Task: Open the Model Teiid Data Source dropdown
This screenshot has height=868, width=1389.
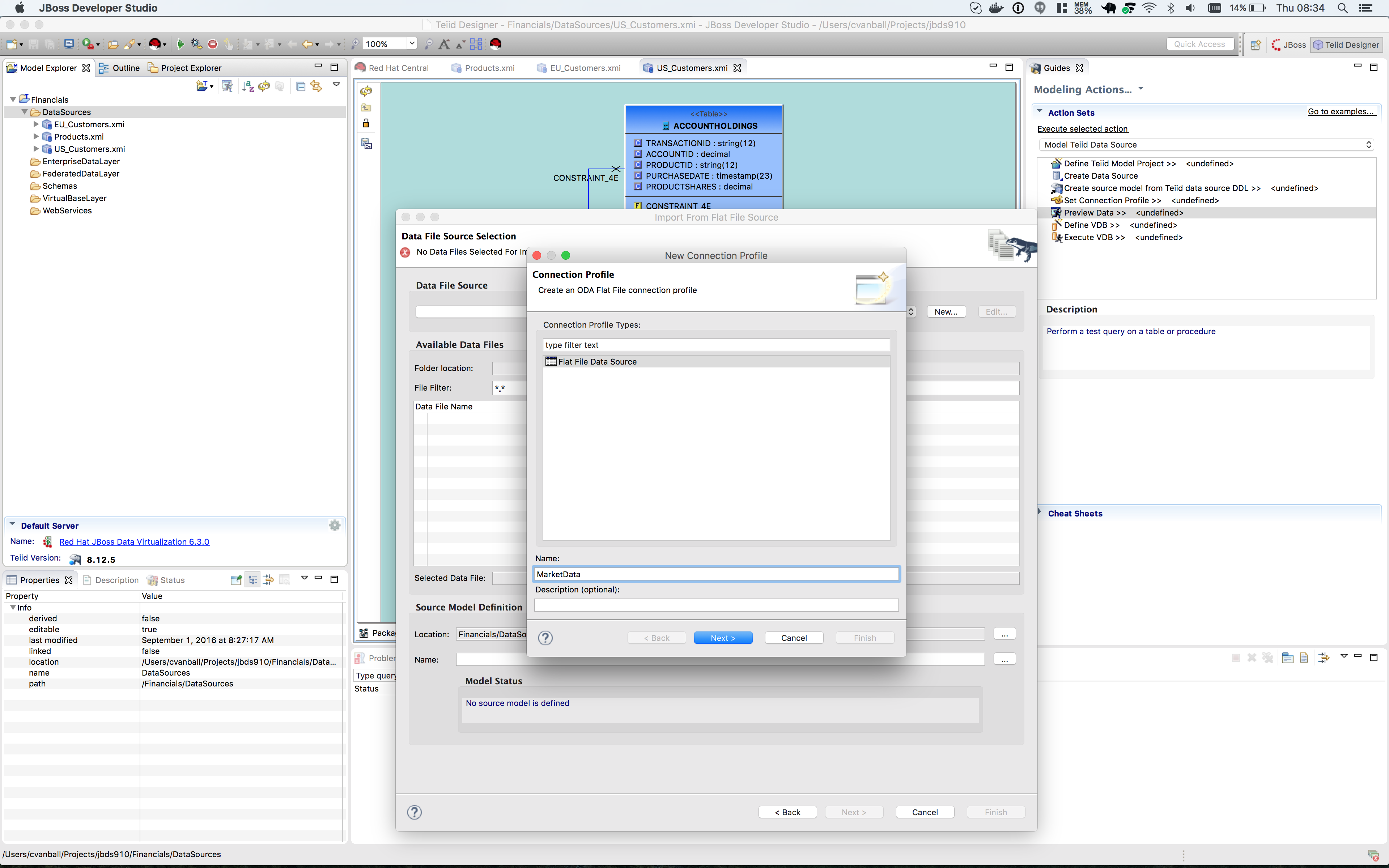Action: click(1205, 145)
